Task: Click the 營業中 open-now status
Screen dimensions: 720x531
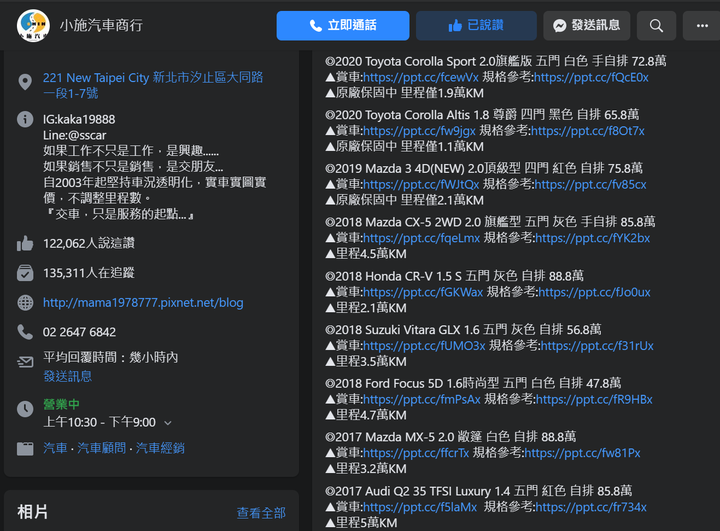Action: pyautogui.click(x=61, y=405)
